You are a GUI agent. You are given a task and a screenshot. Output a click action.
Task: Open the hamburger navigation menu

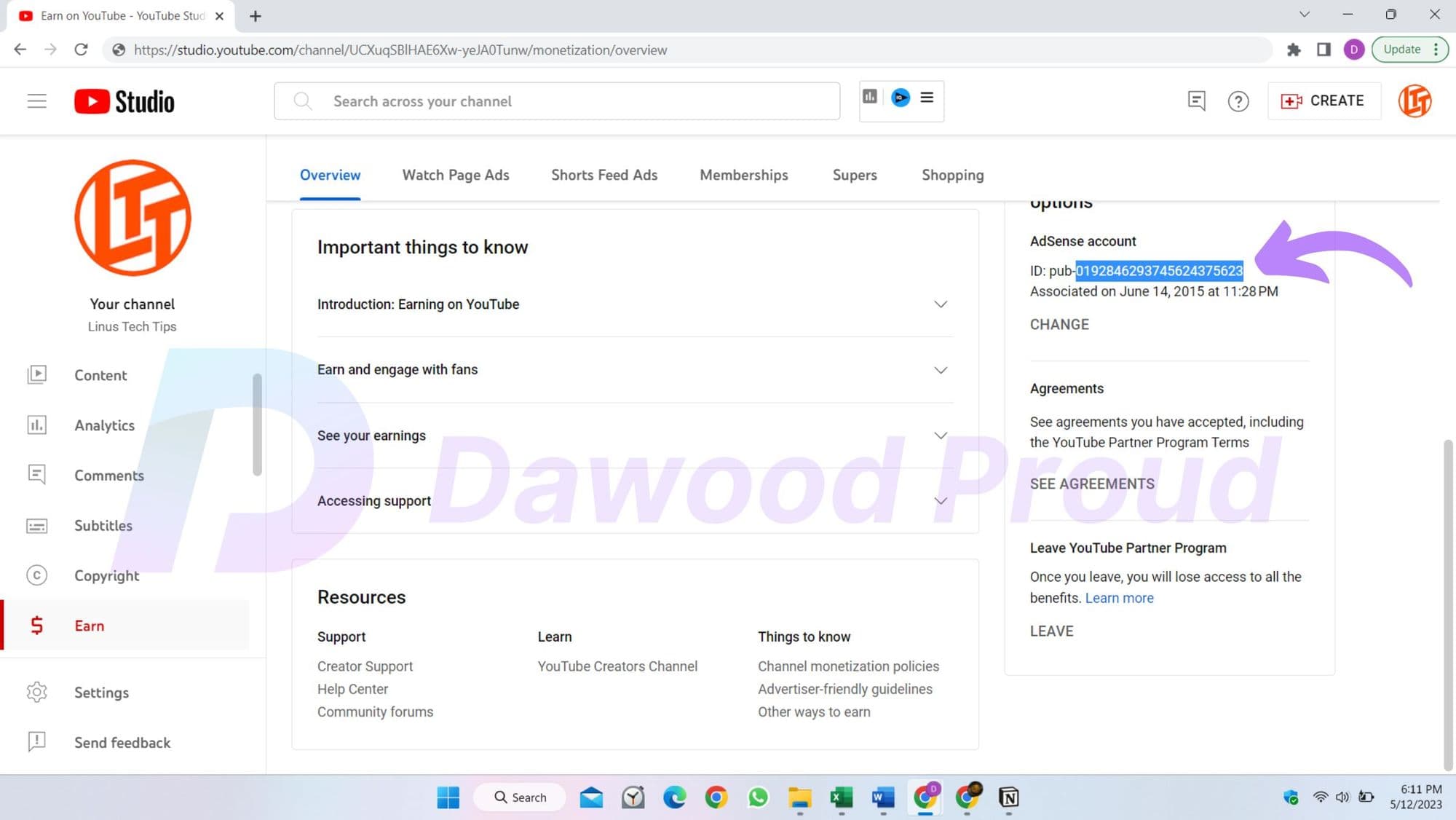pyautogui.click(x=36, y=101)
